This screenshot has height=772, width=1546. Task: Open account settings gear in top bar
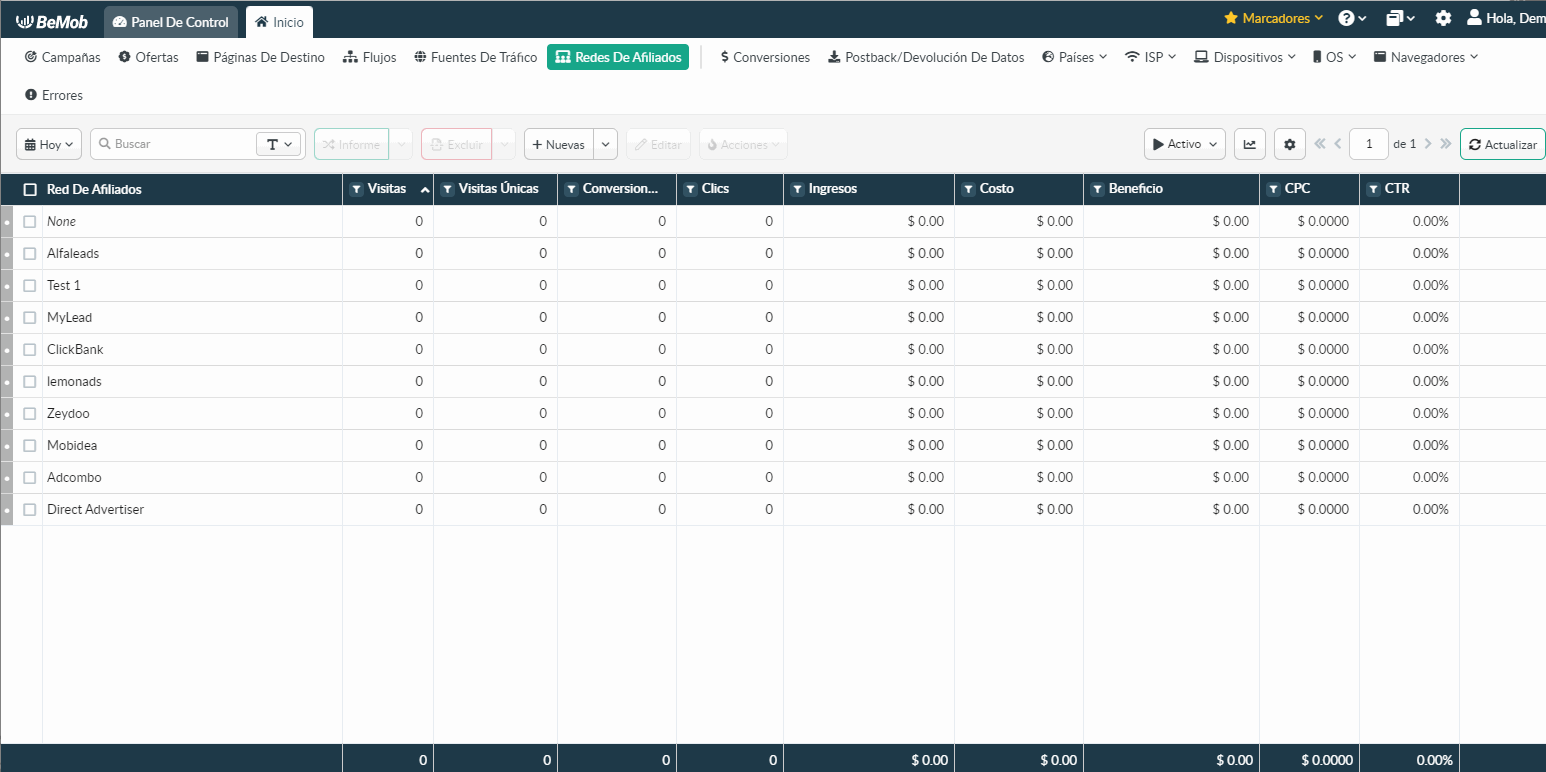pyautogui.click(x=1443, y=18)
